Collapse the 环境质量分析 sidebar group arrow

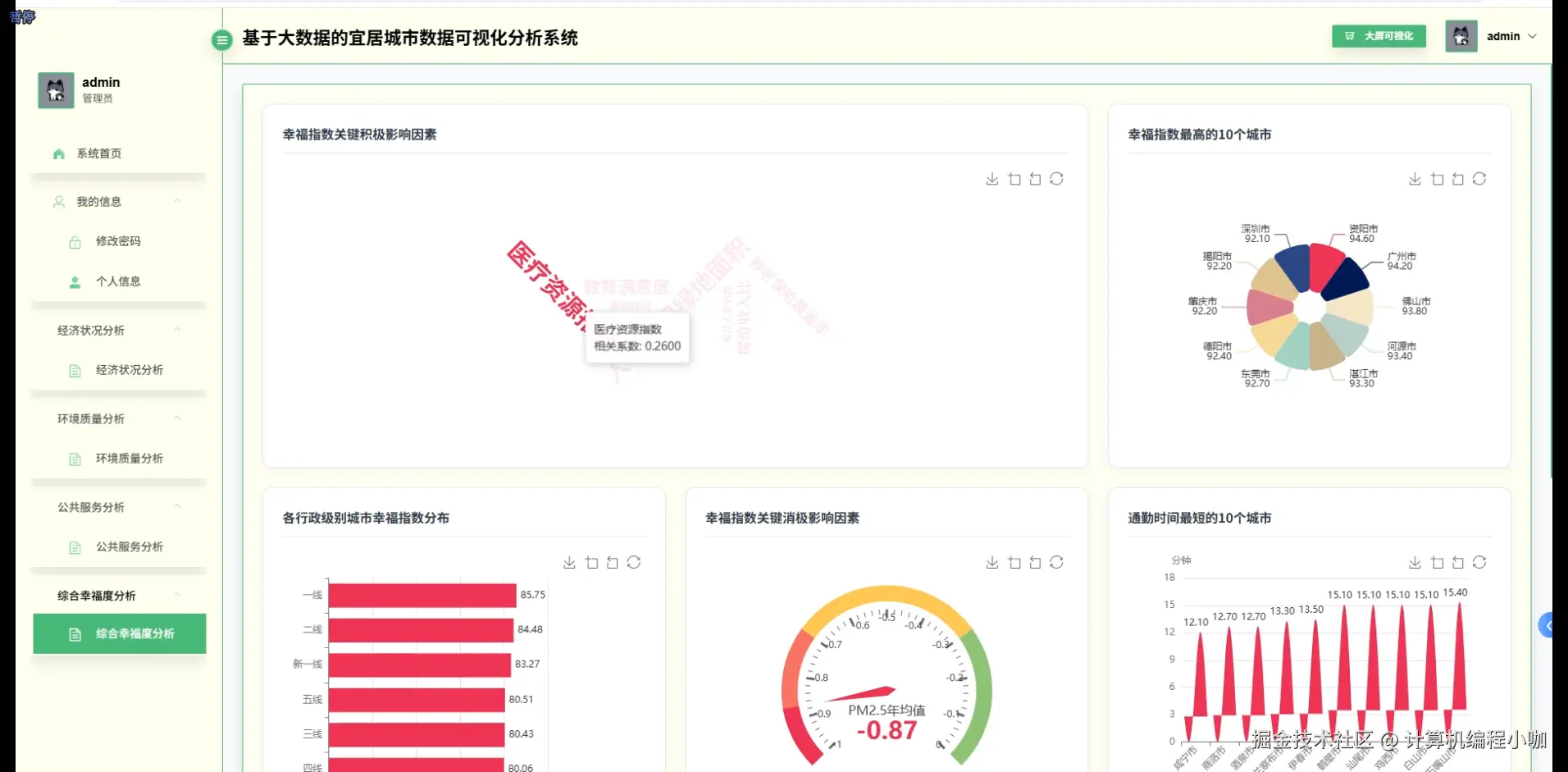177,418
